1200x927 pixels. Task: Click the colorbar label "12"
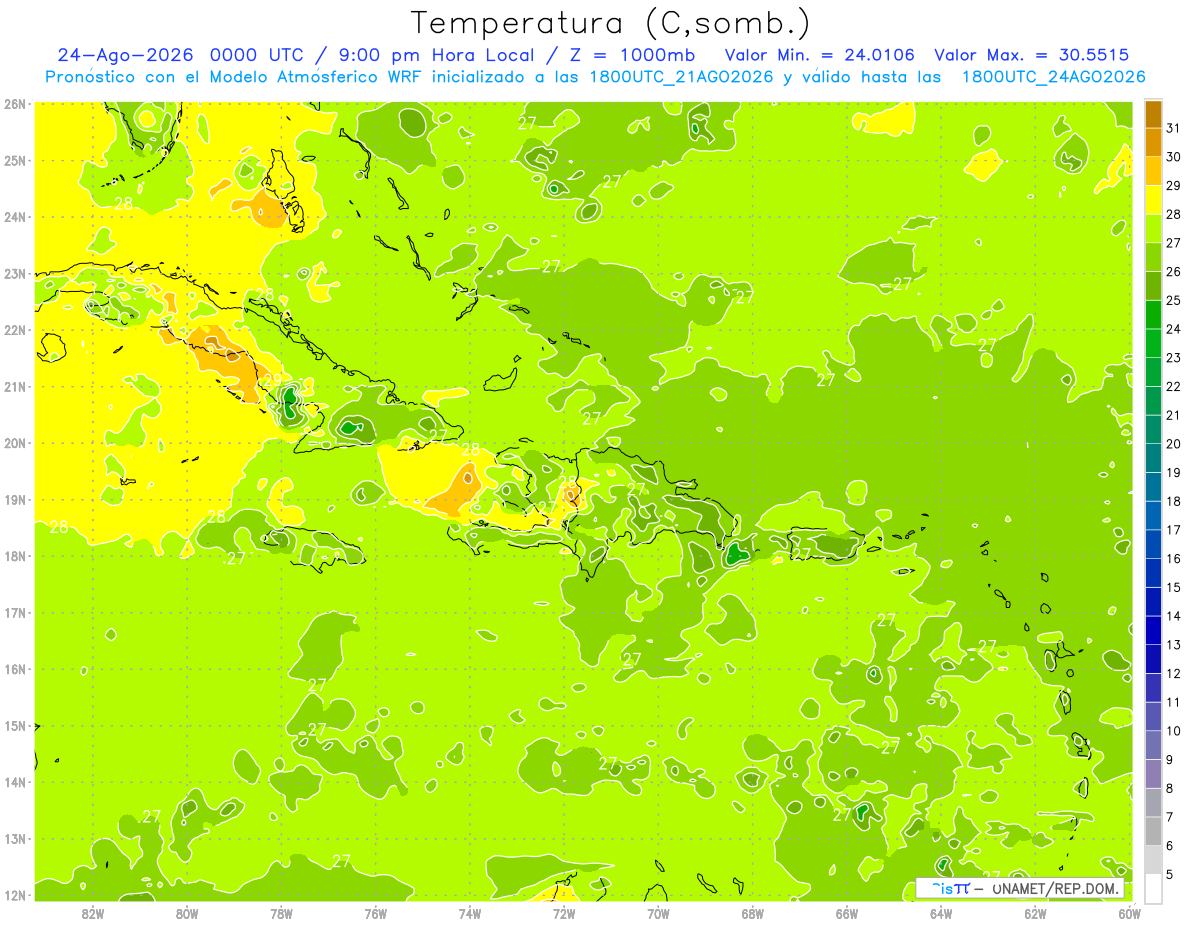pyautogui.click(x=1174, y=673)
